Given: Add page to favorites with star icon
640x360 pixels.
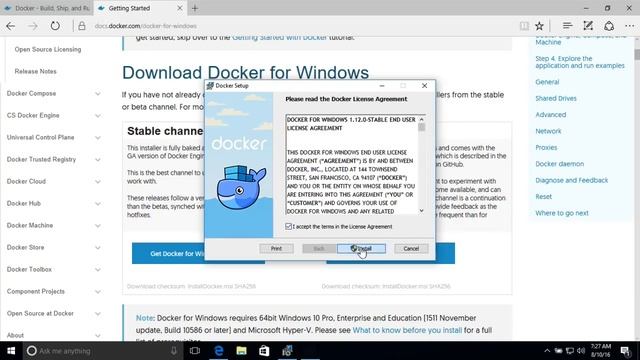Looking at the screenshot, I should click(x=540, y=26).
